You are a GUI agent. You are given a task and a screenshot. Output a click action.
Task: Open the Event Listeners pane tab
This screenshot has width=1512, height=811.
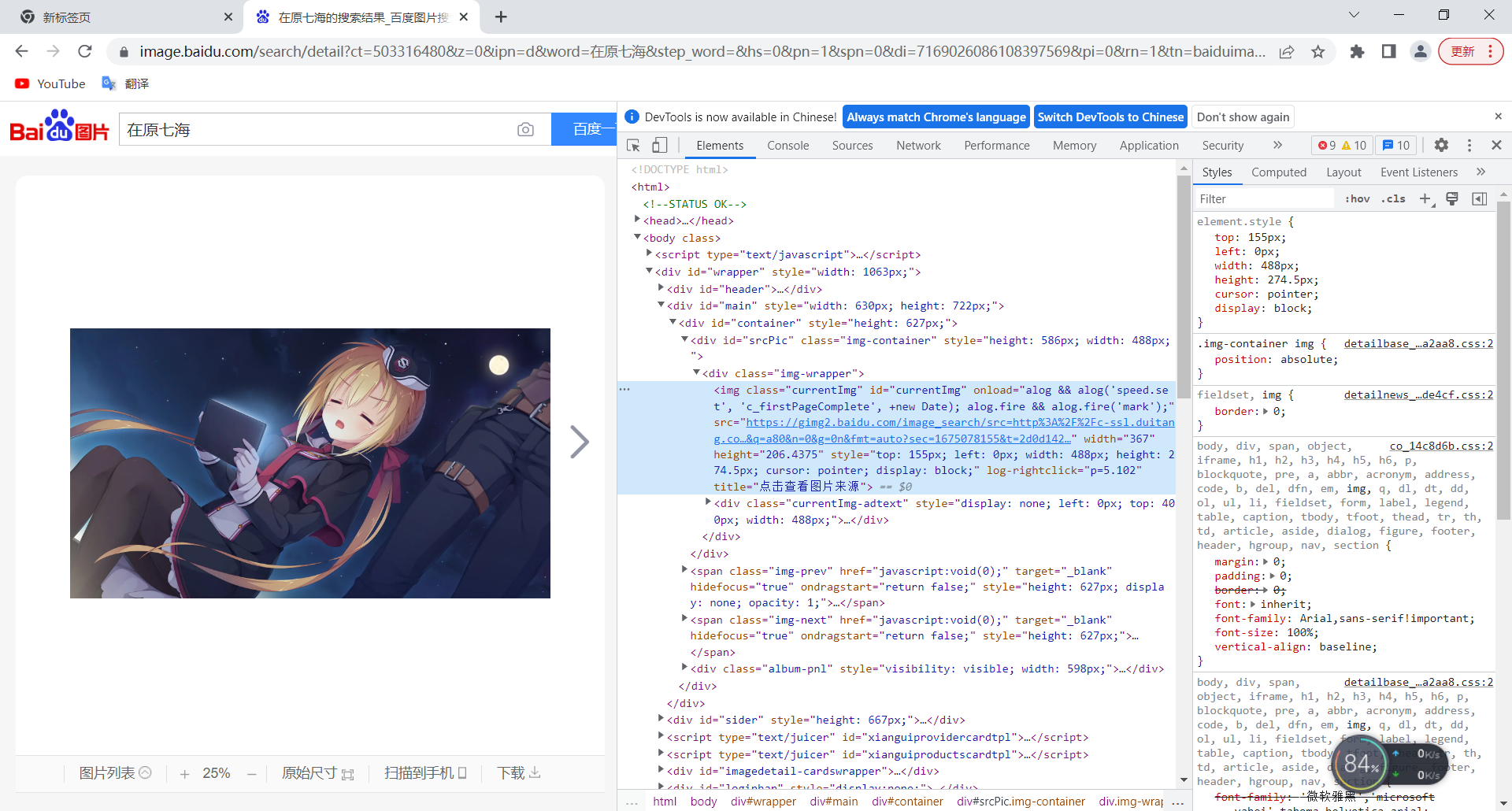click(1418, 172)
